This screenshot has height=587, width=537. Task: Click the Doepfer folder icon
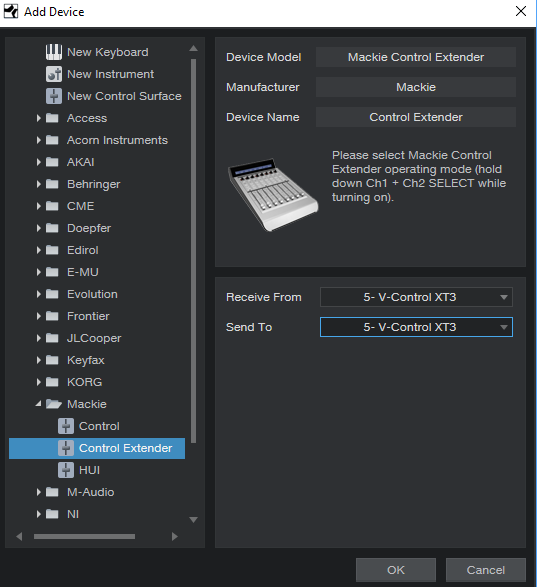coord(52,228)
